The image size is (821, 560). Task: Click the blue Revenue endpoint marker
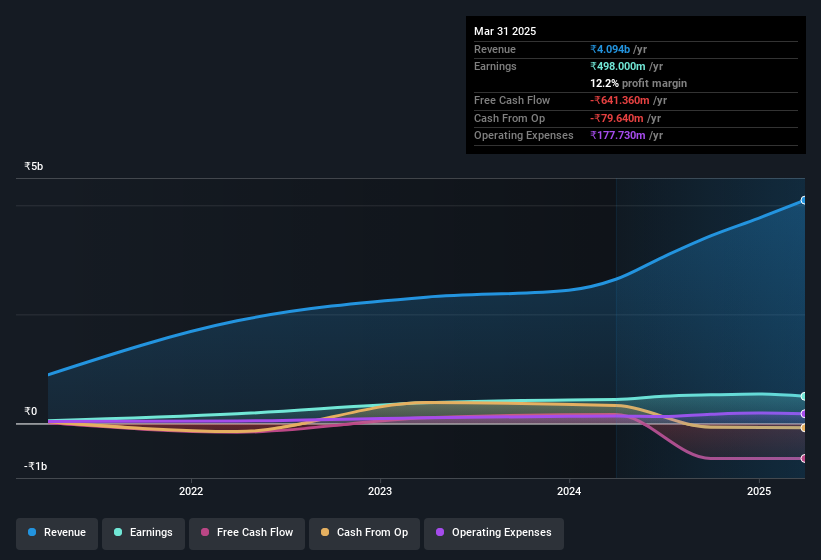pyautogui.click(x=804, y=200)
